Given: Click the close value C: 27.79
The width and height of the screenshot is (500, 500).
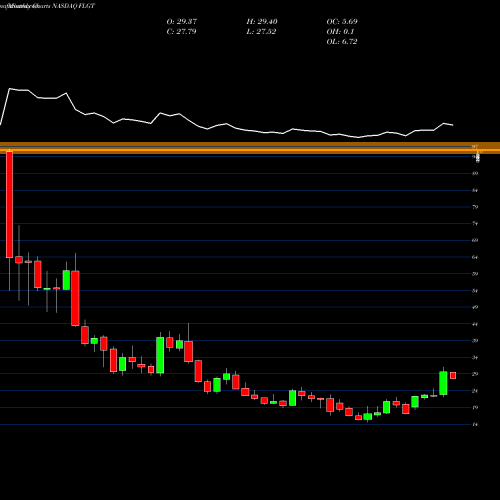Looking at the screenshot, I should coord(181,32).
